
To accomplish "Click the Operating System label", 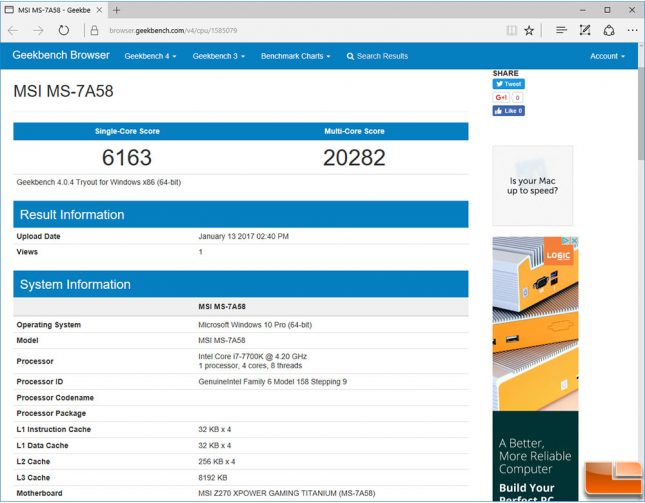I will [49, 325].
